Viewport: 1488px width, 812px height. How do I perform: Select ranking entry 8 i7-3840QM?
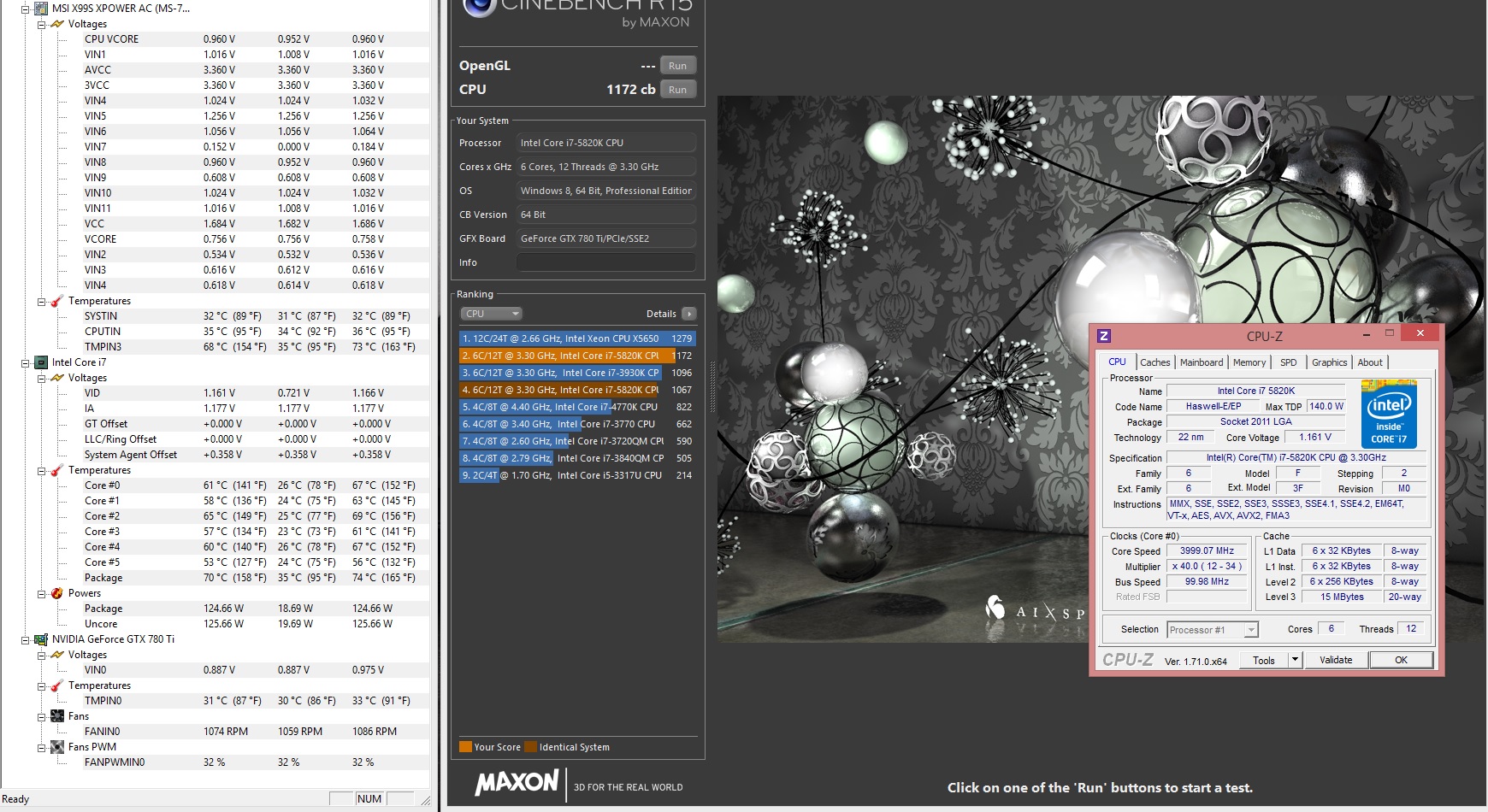click(x=577, y=458)
